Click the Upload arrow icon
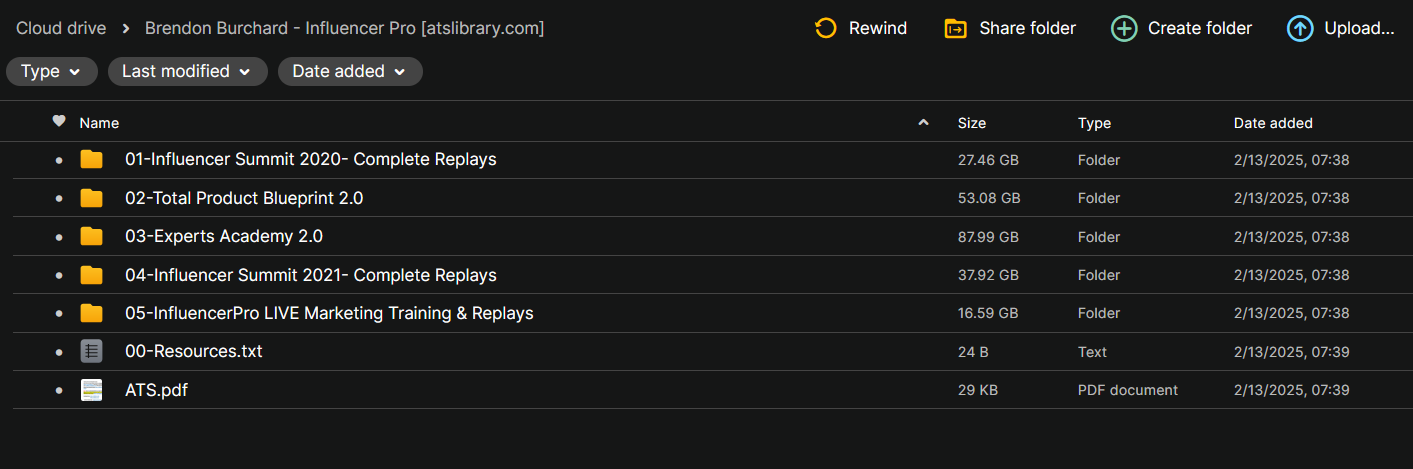 pos(1300,28)
